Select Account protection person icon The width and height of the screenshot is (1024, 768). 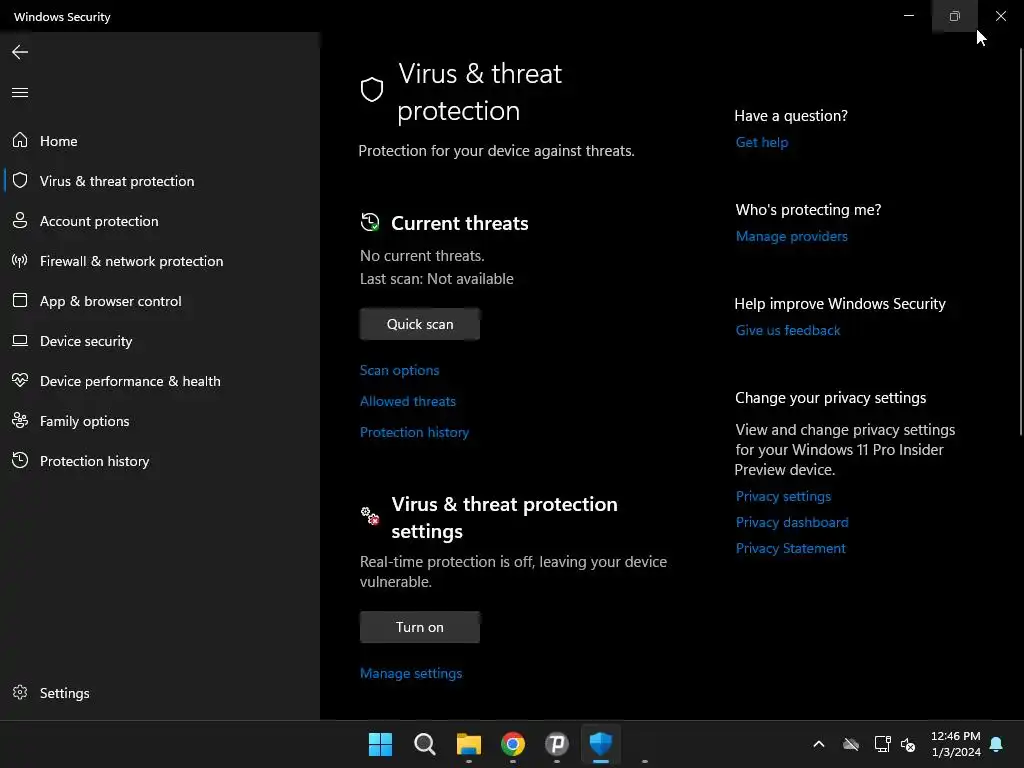tap(20, 221)
